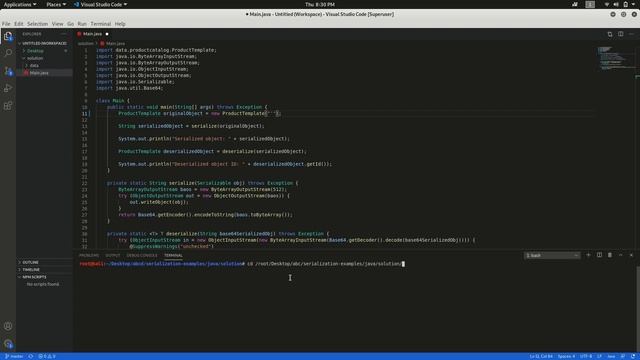Open the Explorer view in activity bar
The image size is (640, 360).
click(8, 36)
